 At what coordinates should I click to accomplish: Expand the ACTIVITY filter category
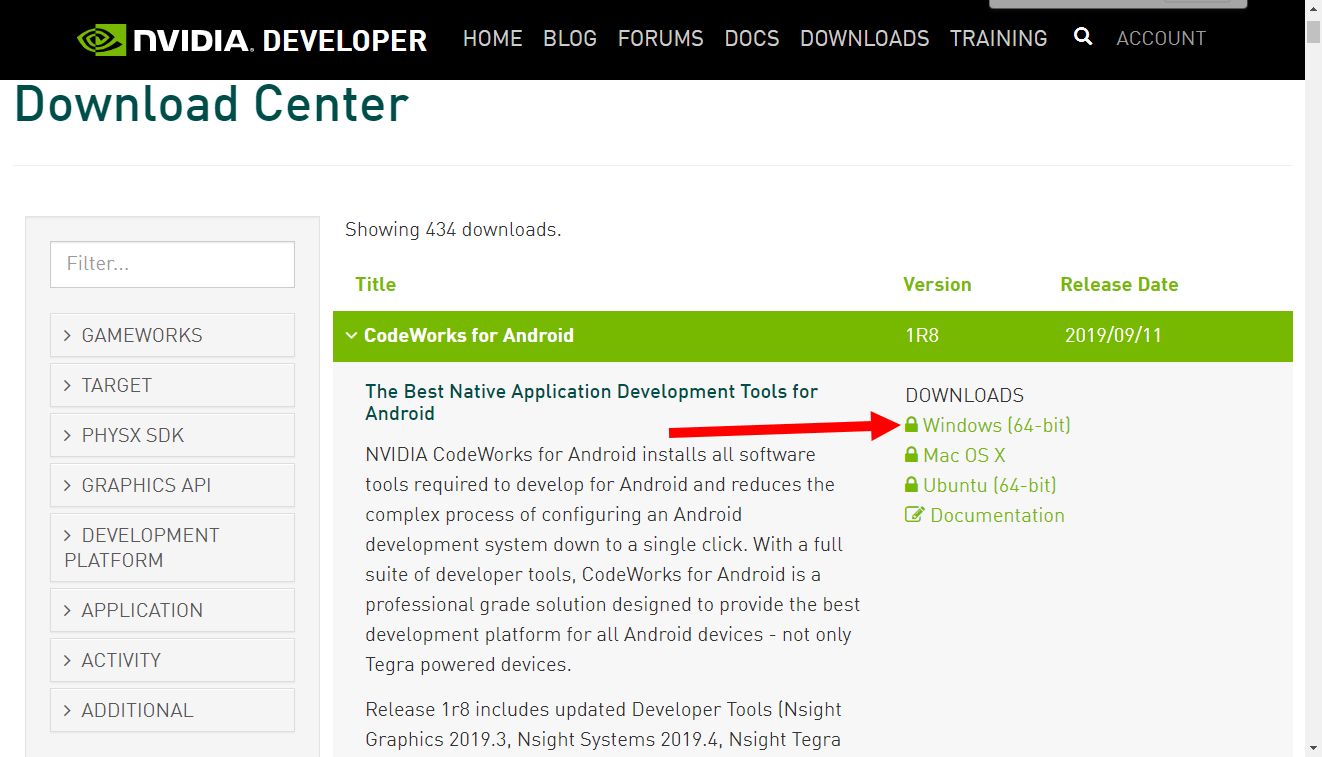pyautogui.click(x=172, y=660)
